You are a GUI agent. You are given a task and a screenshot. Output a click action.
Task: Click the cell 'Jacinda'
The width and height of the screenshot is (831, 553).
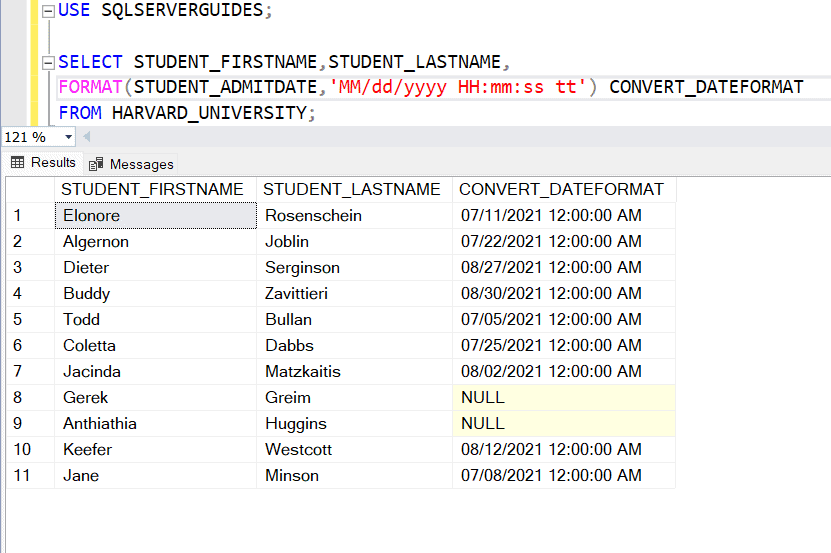(156, 371)
